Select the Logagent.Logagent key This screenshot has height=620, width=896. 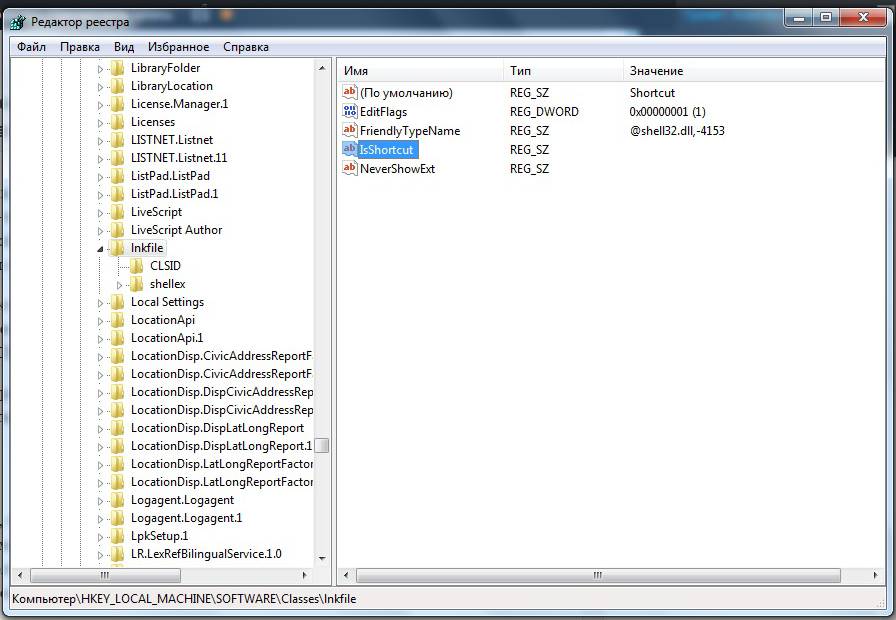(182, 500)
